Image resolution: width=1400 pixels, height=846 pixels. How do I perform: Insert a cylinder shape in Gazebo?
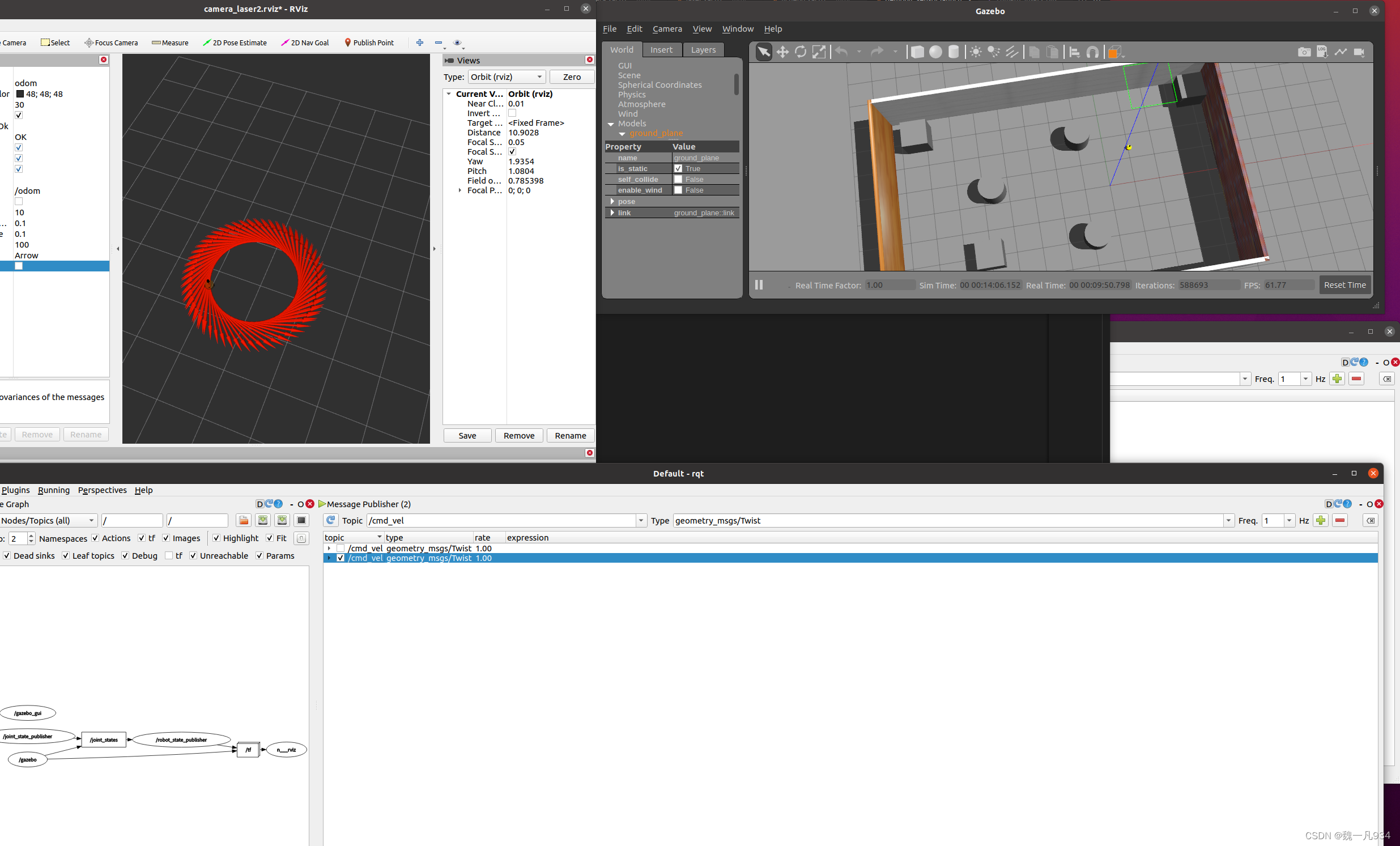pos(954,52)
